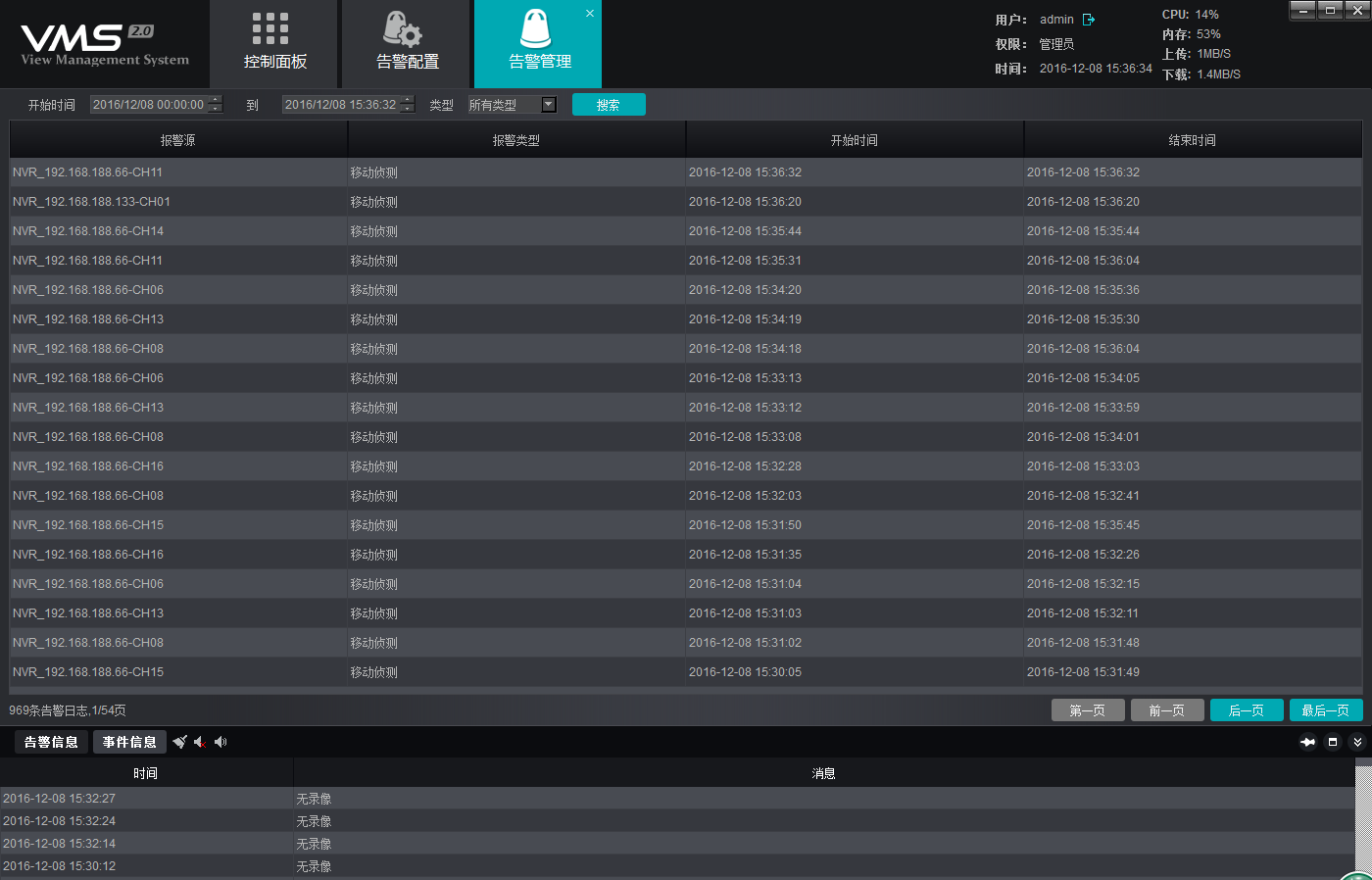Minimize the VMS window
The height and width of the screenshot is (880, 1372).
(x=1302, y=10)
